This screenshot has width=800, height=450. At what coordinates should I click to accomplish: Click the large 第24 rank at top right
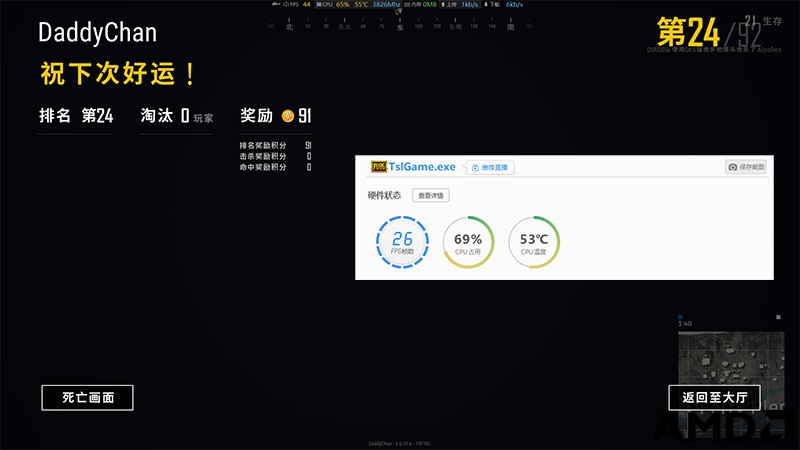coord(688,32)
